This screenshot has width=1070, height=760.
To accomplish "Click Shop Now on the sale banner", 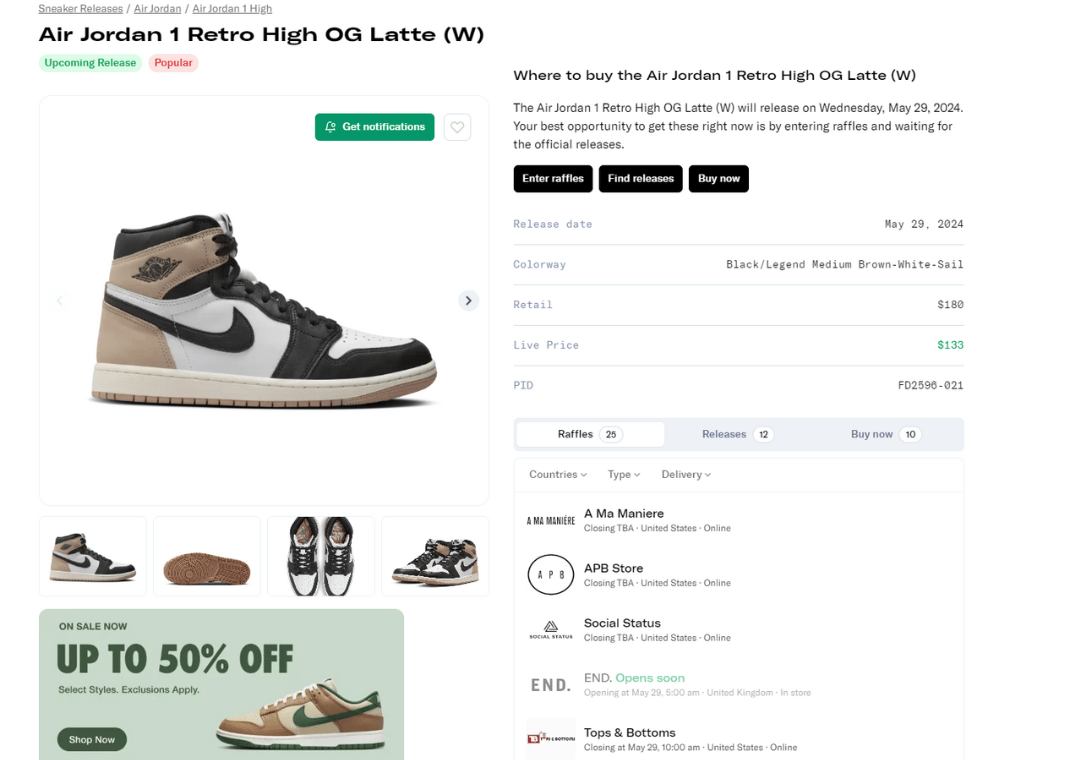I will click(92, 740).
